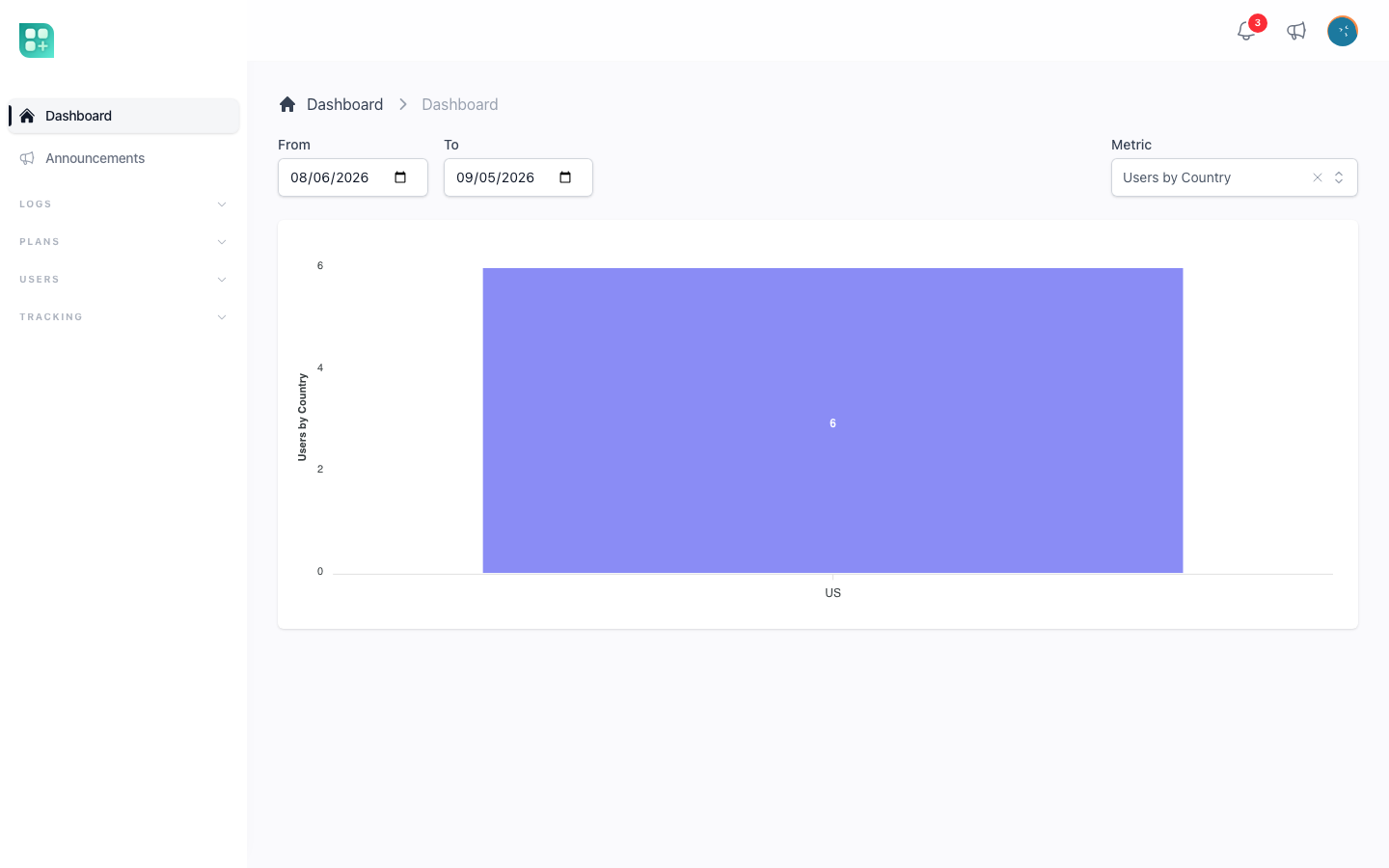
Task: Open the Metric dropdown arrows
Action: 1339,177
